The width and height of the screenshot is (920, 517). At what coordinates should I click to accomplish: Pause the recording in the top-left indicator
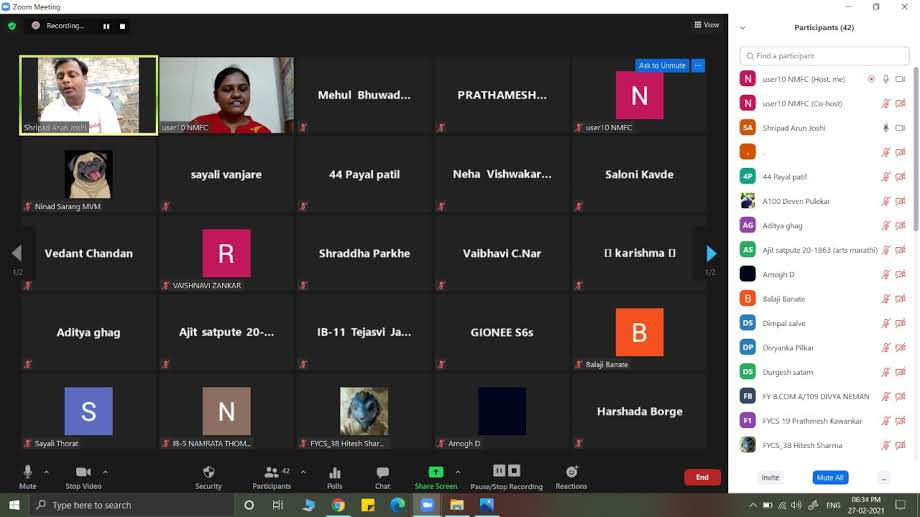click(x=106, y=26)
